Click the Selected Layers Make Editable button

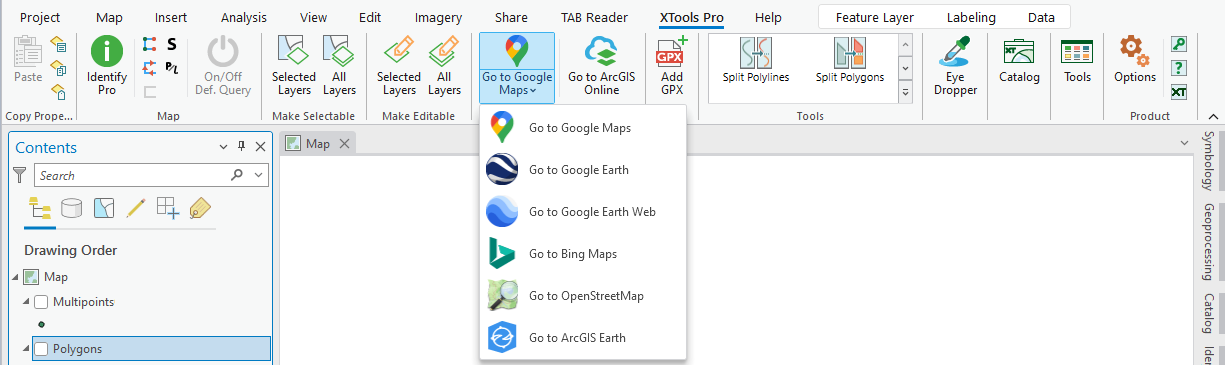pyautogui.click(x=398, y=66)
